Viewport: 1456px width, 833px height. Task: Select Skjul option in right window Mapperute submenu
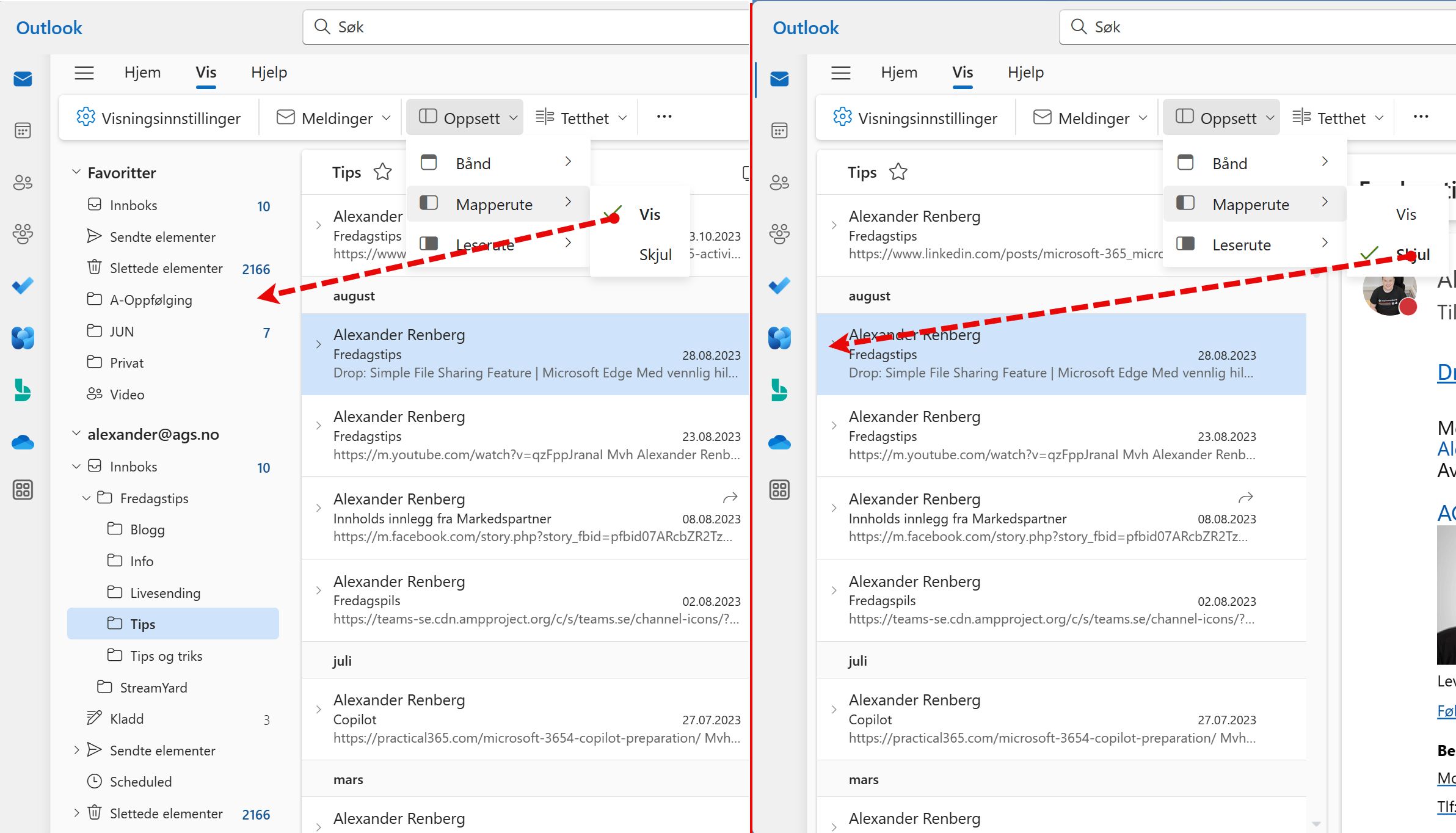click(1397, 255)
